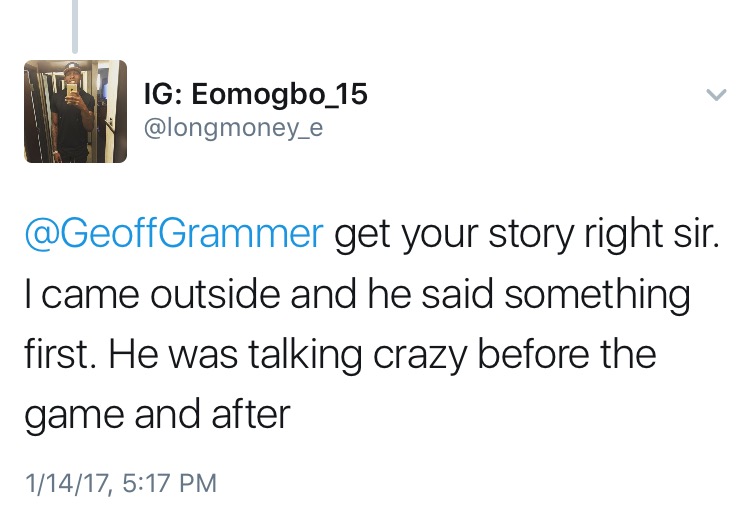
Task: Click the tweet line "I came outside and he said something"
Action: click(x=357, y=294)
